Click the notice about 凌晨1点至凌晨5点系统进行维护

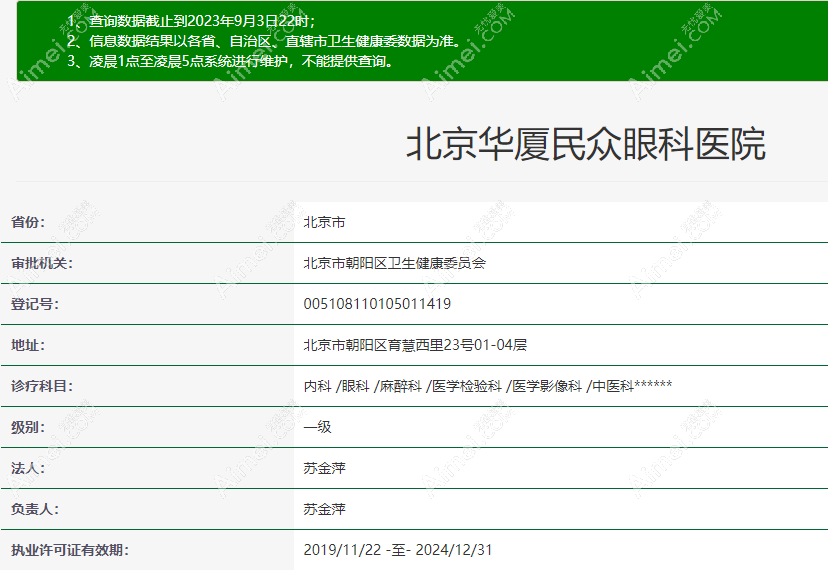click(231, 61)
